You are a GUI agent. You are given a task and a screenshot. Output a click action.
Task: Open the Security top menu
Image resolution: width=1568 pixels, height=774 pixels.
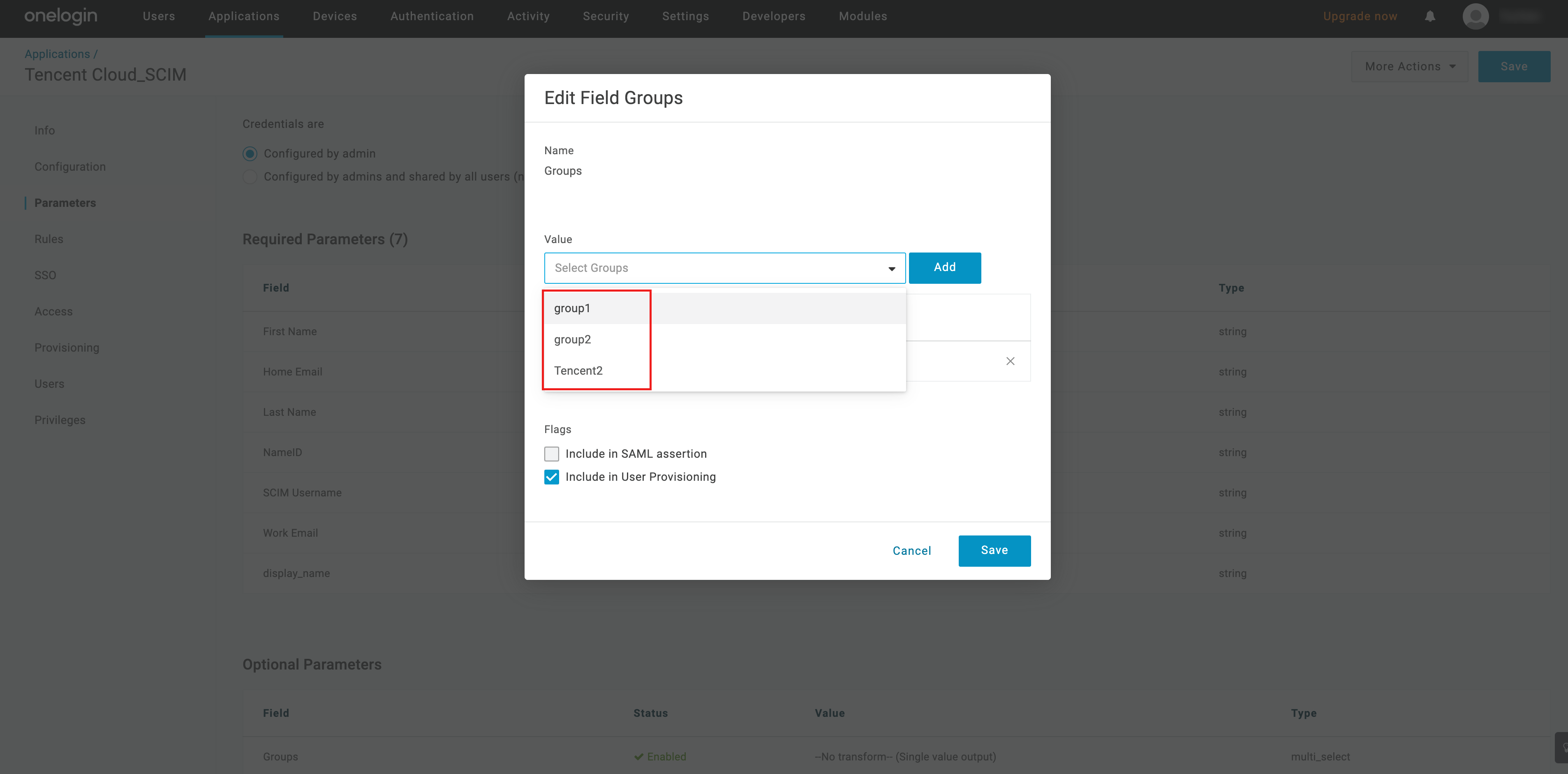tap(606, 16)
